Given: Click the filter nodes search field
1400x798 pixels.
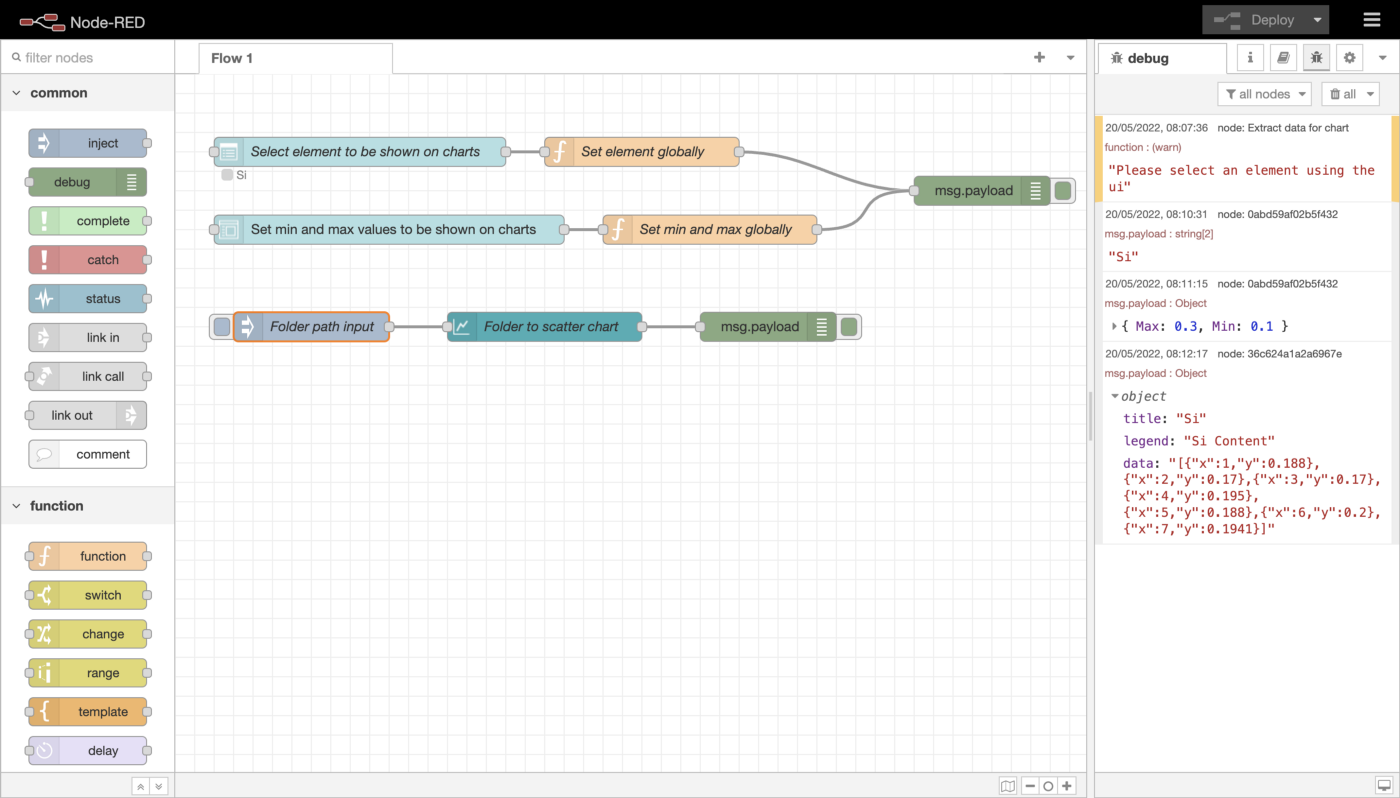Looking at the screenshot, I should pyautogui.click(x=90, y=58).
